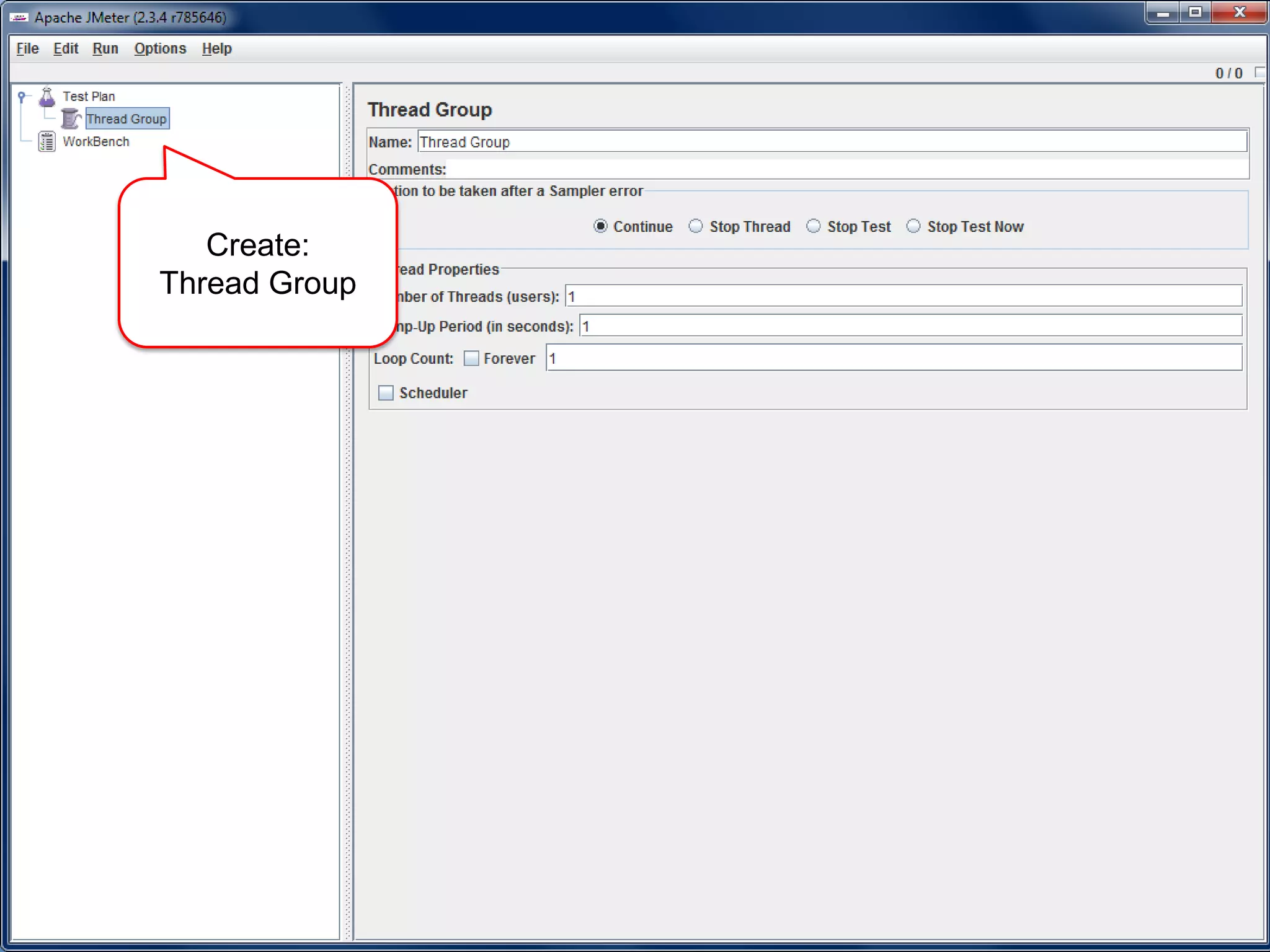Screen dimensions: 1270x952
Task: Click the Thread Group spool icon
Action: click(x=71, y=118)
